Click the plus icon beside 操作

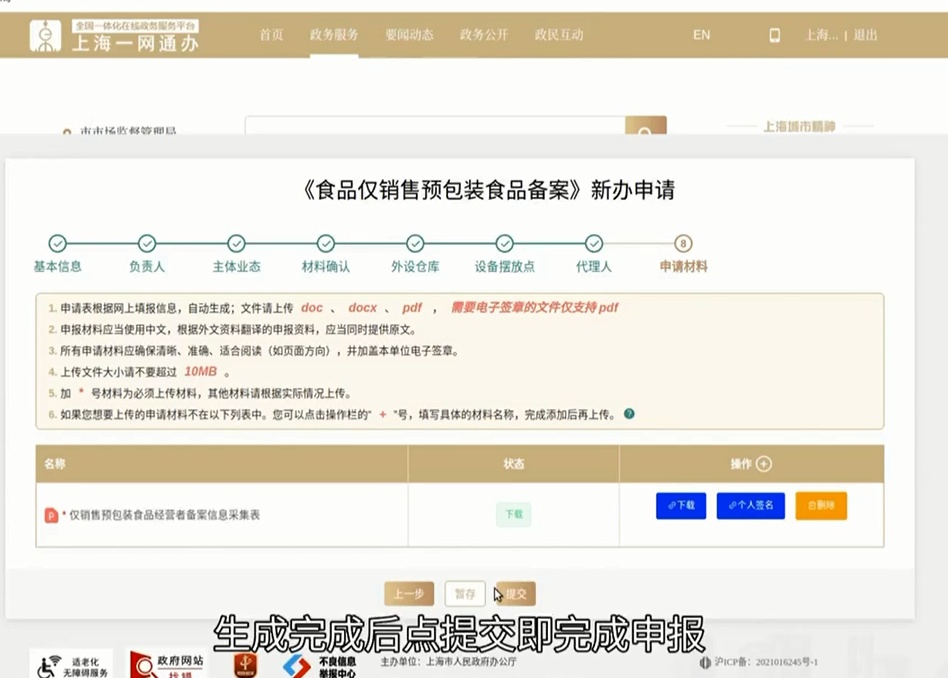click(764, 464)
